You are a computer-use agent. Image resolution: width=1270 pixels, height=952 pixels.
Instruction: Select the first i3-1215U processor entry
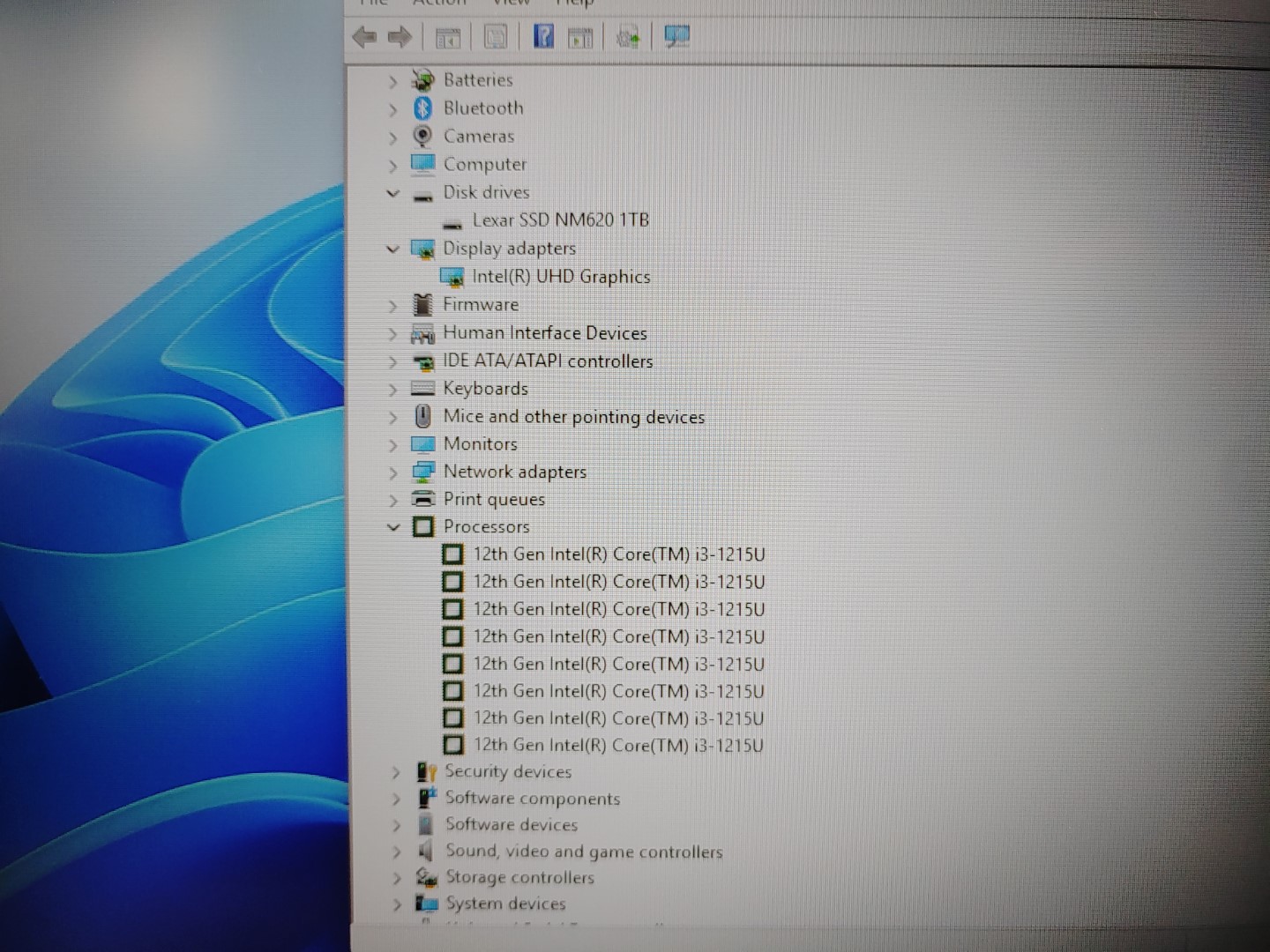(618, 554)
